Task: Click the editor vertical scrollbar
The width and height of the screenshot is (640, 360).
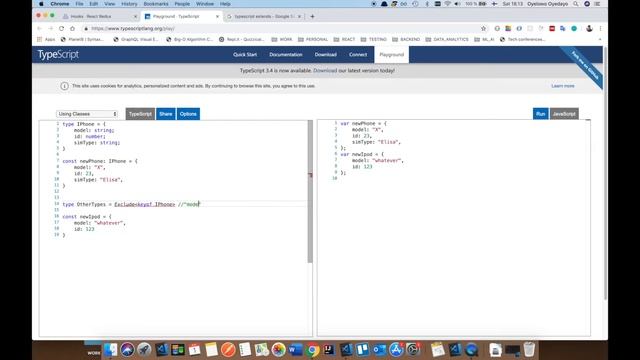Action: [310, 192]
